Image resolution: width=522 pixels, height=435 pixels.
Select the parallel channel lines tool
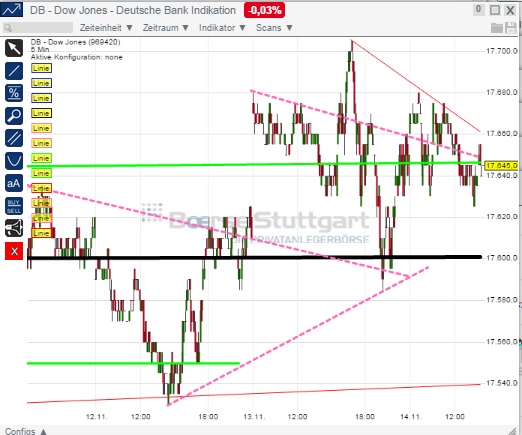tap(14, 138)
